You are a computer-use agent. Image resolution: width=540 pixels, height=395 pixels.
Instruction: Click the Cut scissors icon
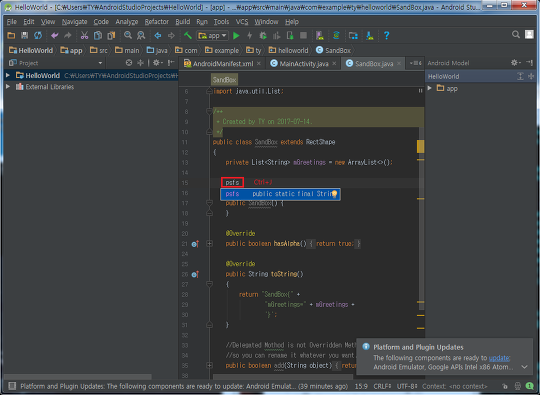click(84, 35)
